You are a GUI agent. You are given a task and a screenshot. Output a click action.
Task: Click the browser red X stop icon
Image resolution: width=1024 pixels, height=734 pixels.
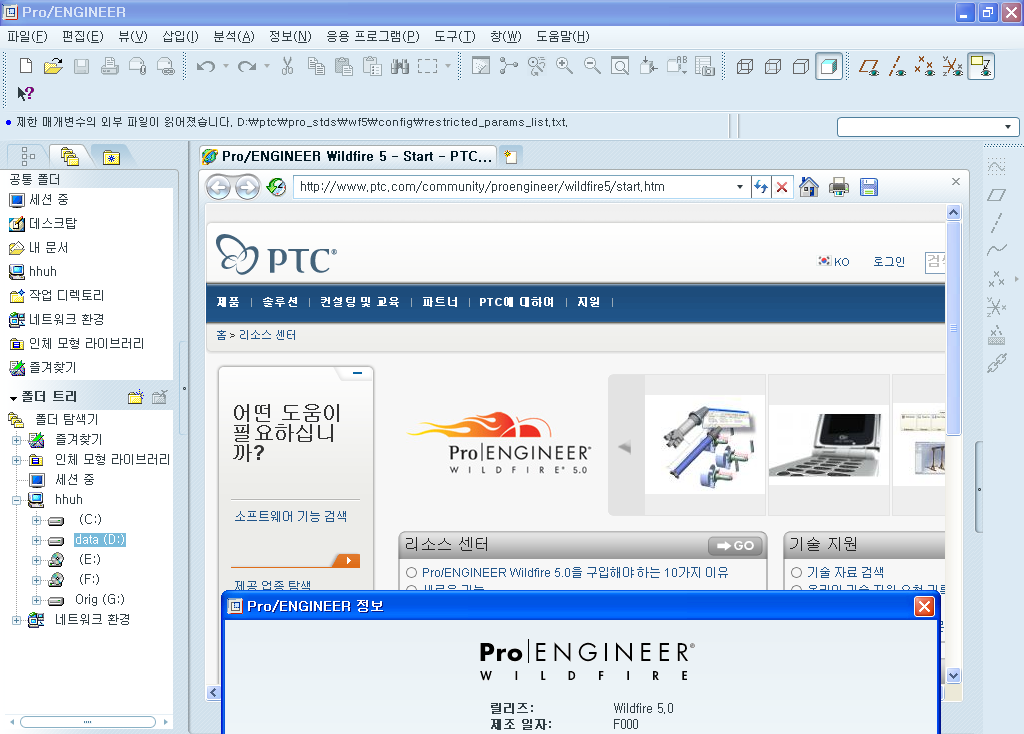(x=782, y=187)
